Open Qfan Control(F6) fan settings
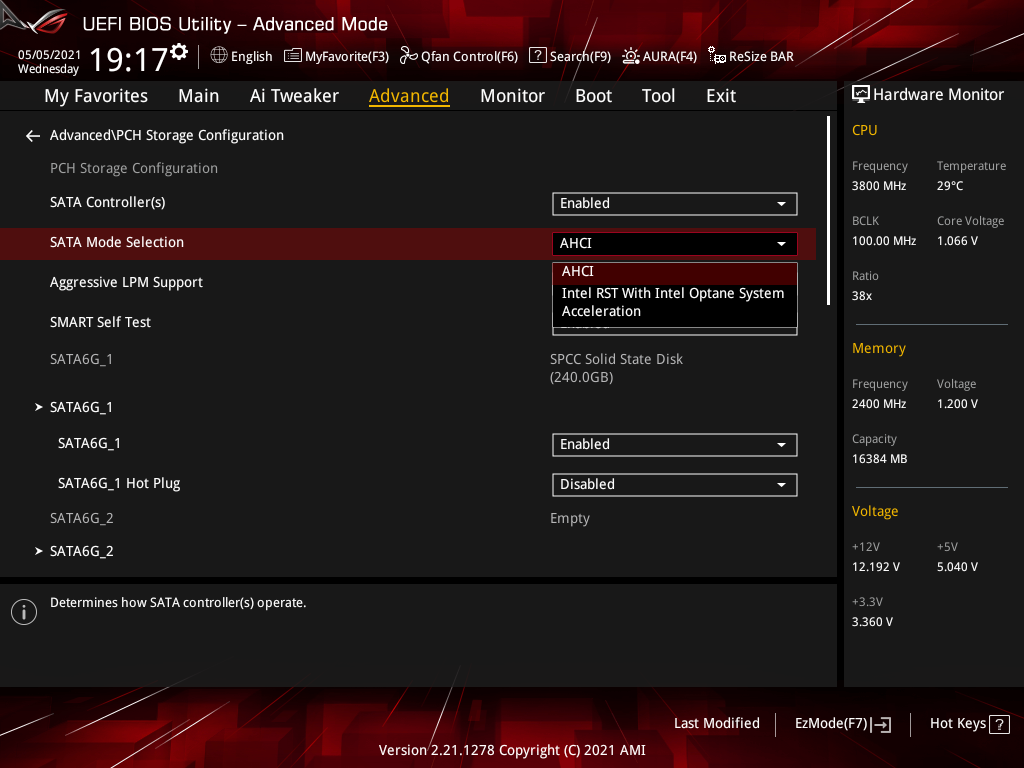 [459, 56]
